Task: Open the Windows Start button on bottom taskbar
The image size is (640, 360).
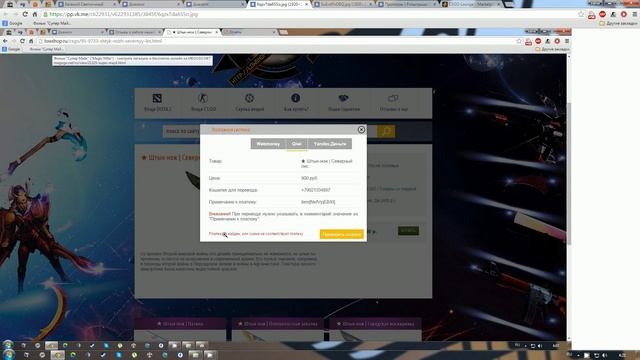Action: pos(8,355)
